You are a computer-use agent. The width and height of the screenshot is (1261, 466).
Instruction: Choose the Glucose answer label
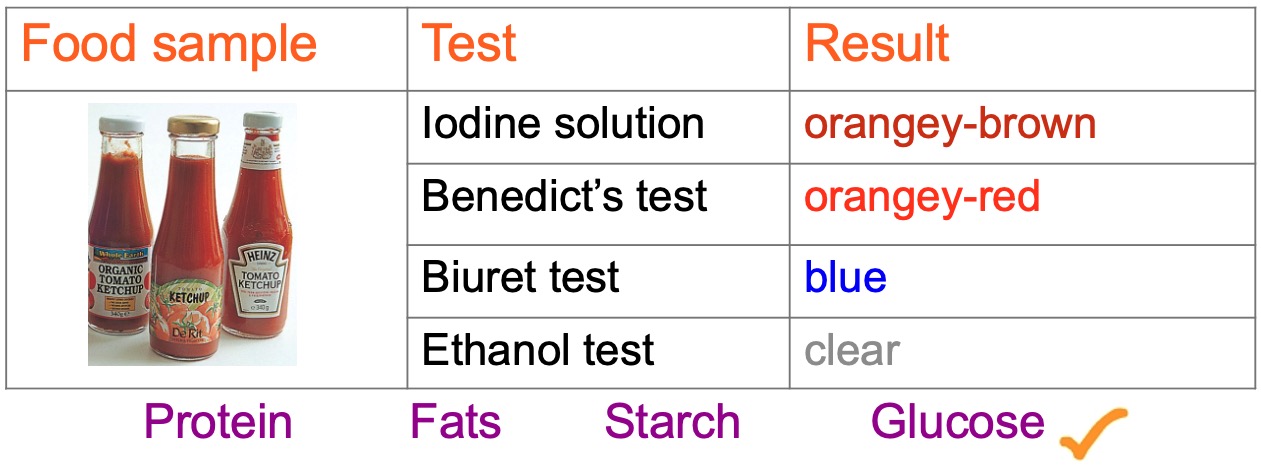point(957,422)
